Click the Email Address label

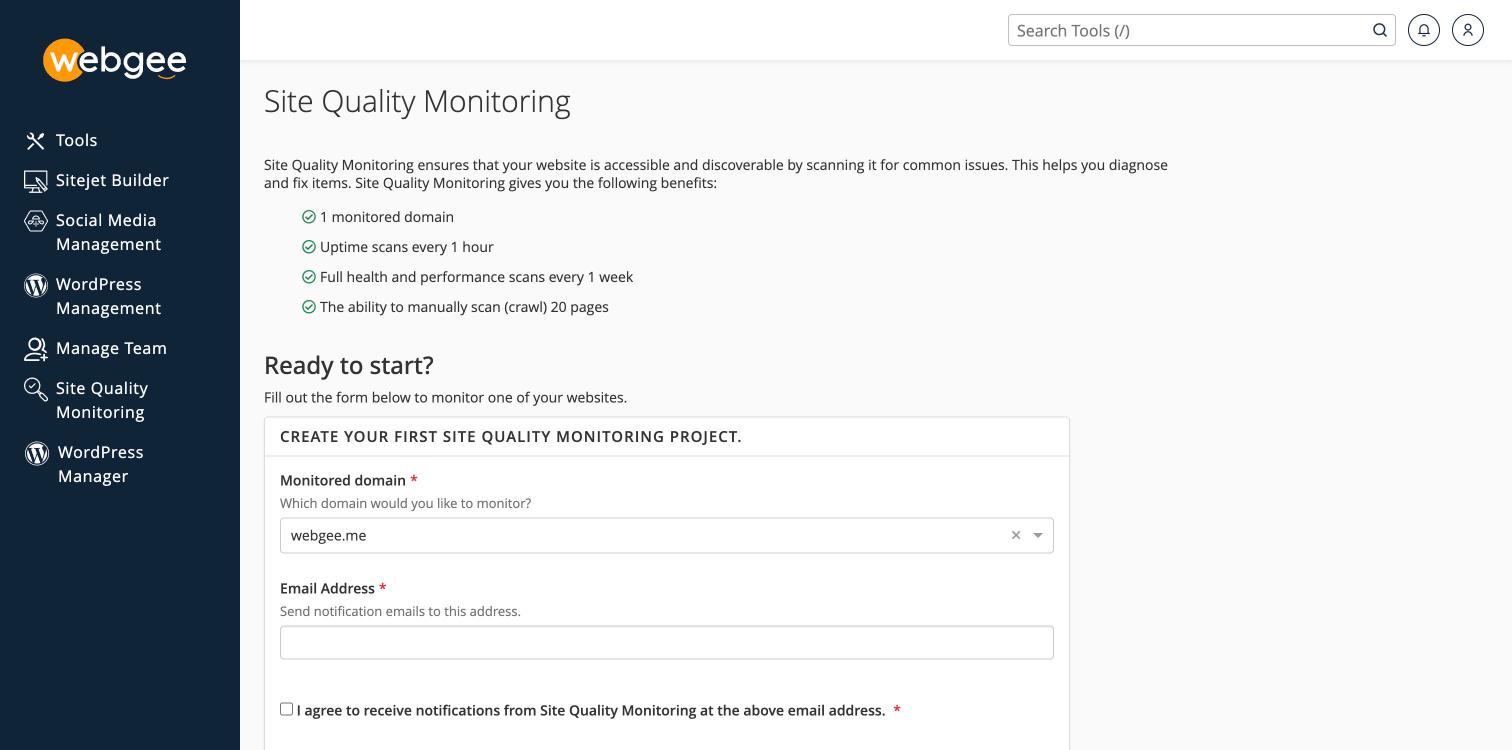(x=327, y=588)
